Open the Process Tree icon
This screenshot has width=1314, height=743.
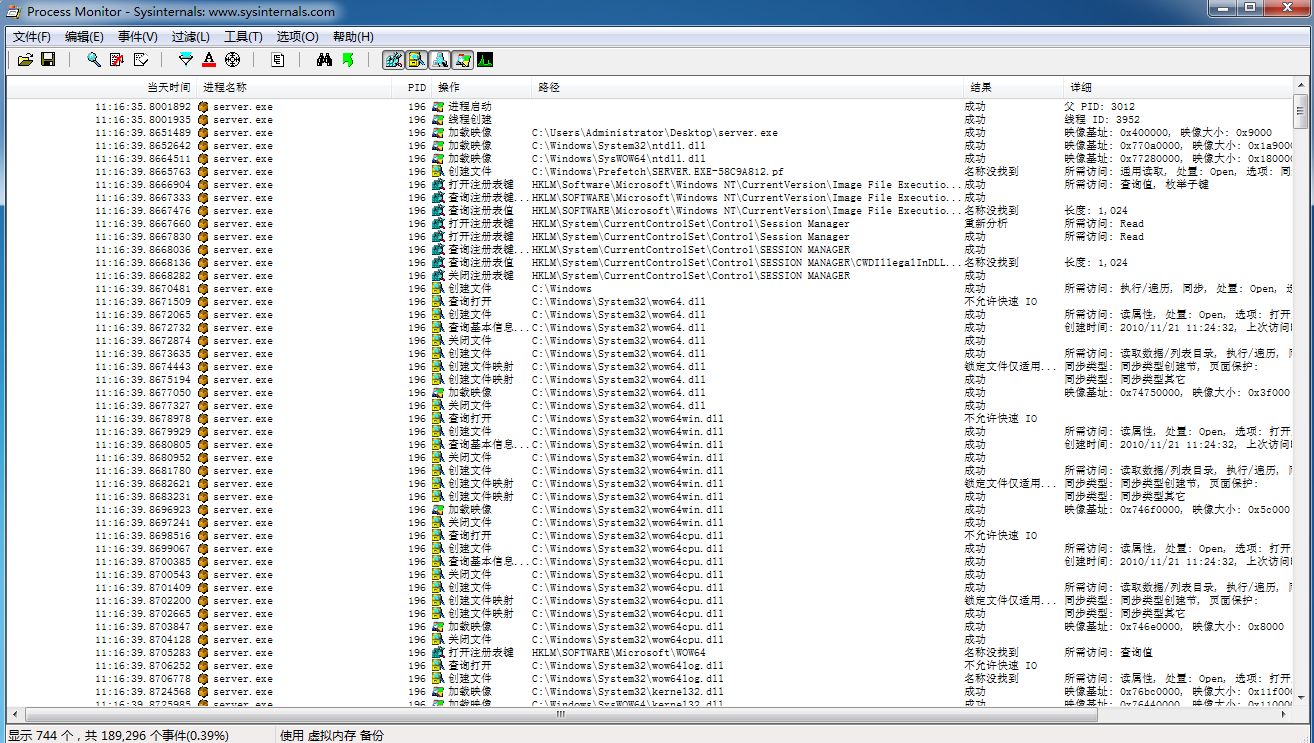coord(278,60)
